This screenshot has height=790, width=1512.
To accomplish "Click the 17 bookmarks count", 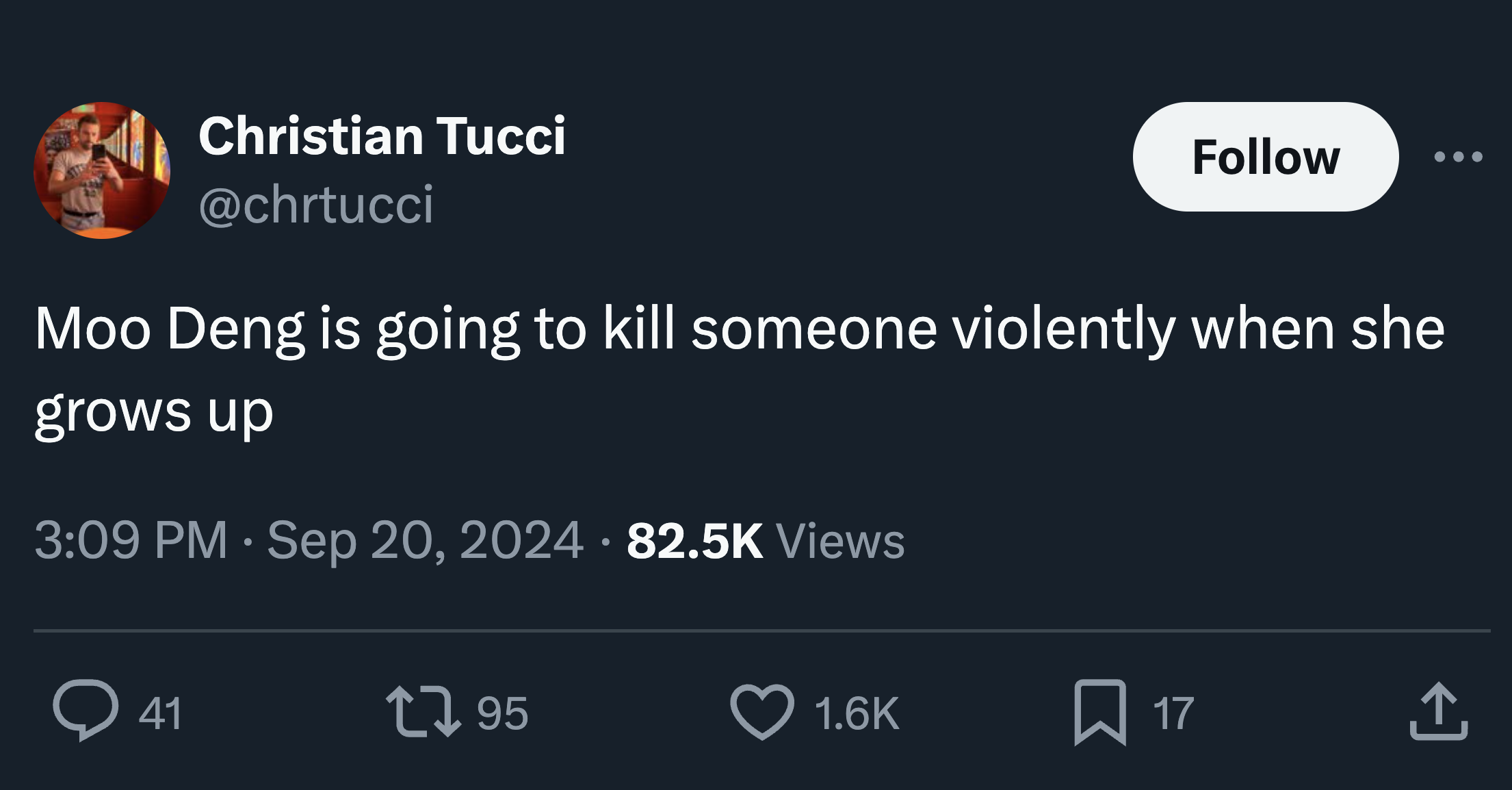I will tap(1173, 713).
